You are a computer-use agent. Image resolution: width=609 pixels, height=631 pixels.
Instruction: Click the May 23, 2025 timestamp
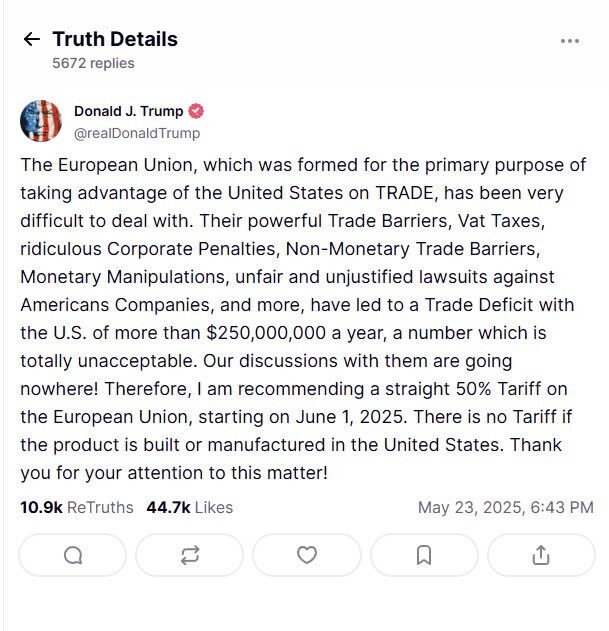pos(505,508)
